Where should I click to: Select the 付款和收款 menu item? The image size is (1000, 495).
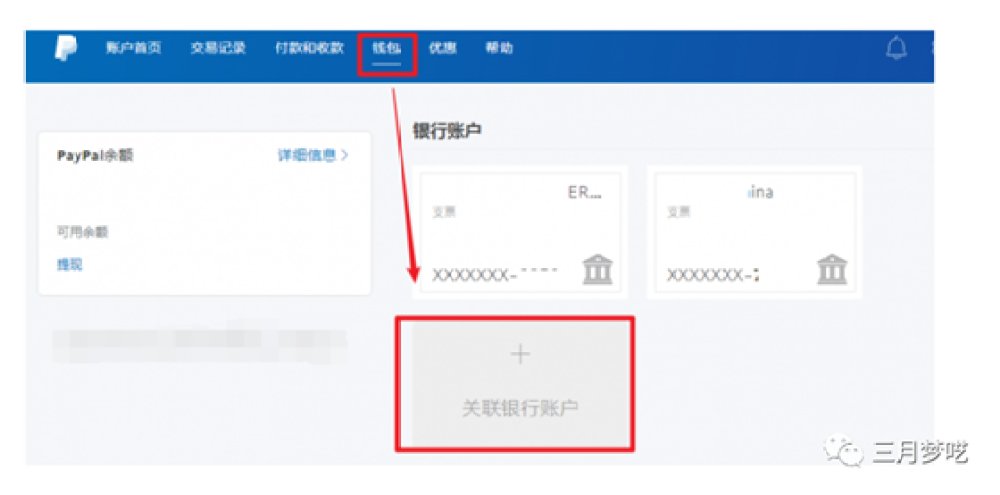(309, 48)
